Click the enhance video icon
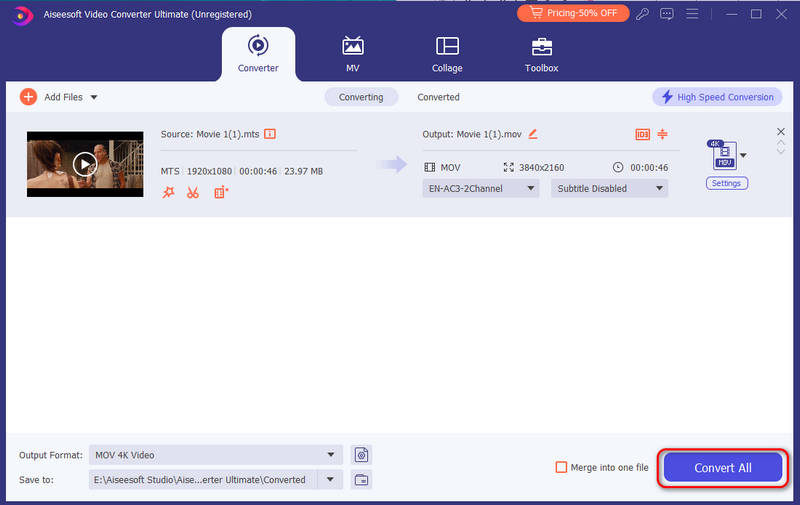Viewport: 800px width, 505px height. (x=221, y=192)
